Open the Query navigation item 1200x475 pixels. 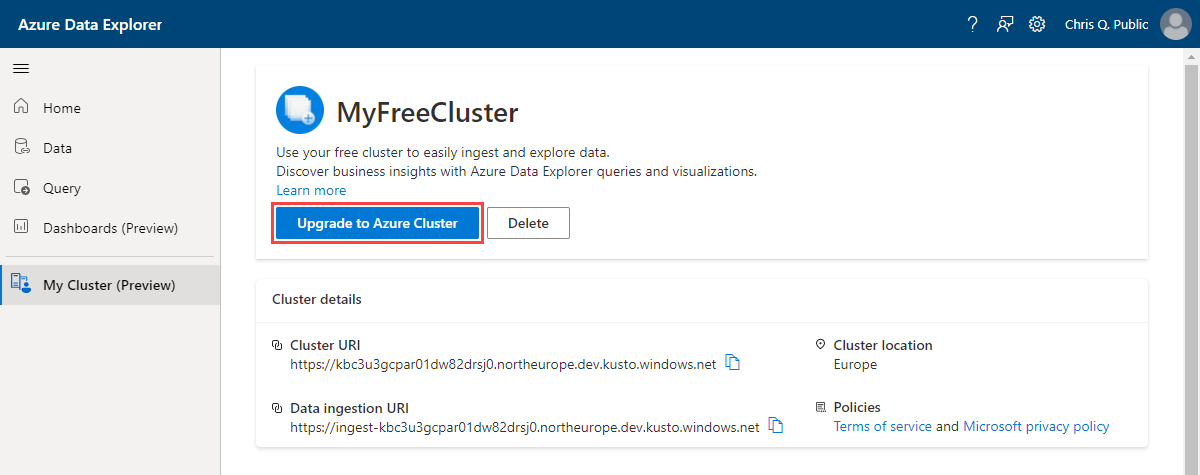(x=110, y=188)
